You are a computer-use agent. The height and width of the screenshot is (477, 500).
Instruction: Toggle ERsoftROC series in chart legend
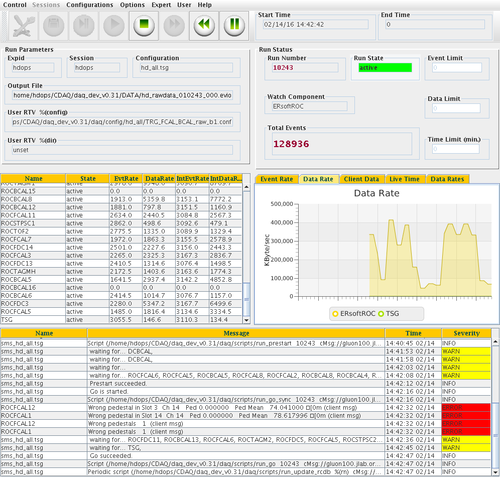(x=354, y=314)
